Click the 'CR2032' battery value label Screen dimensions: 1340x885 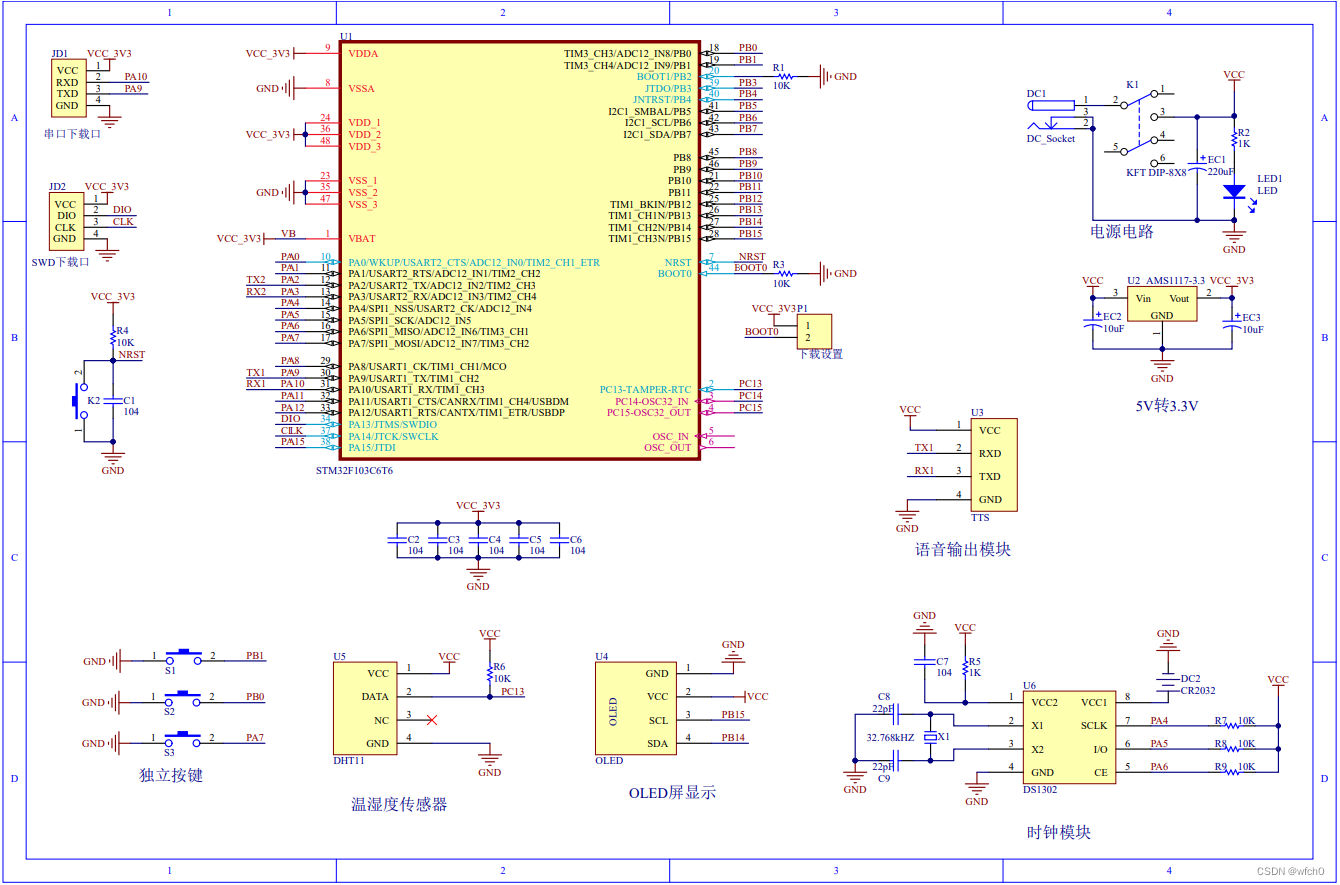(x=1197, y=691)
